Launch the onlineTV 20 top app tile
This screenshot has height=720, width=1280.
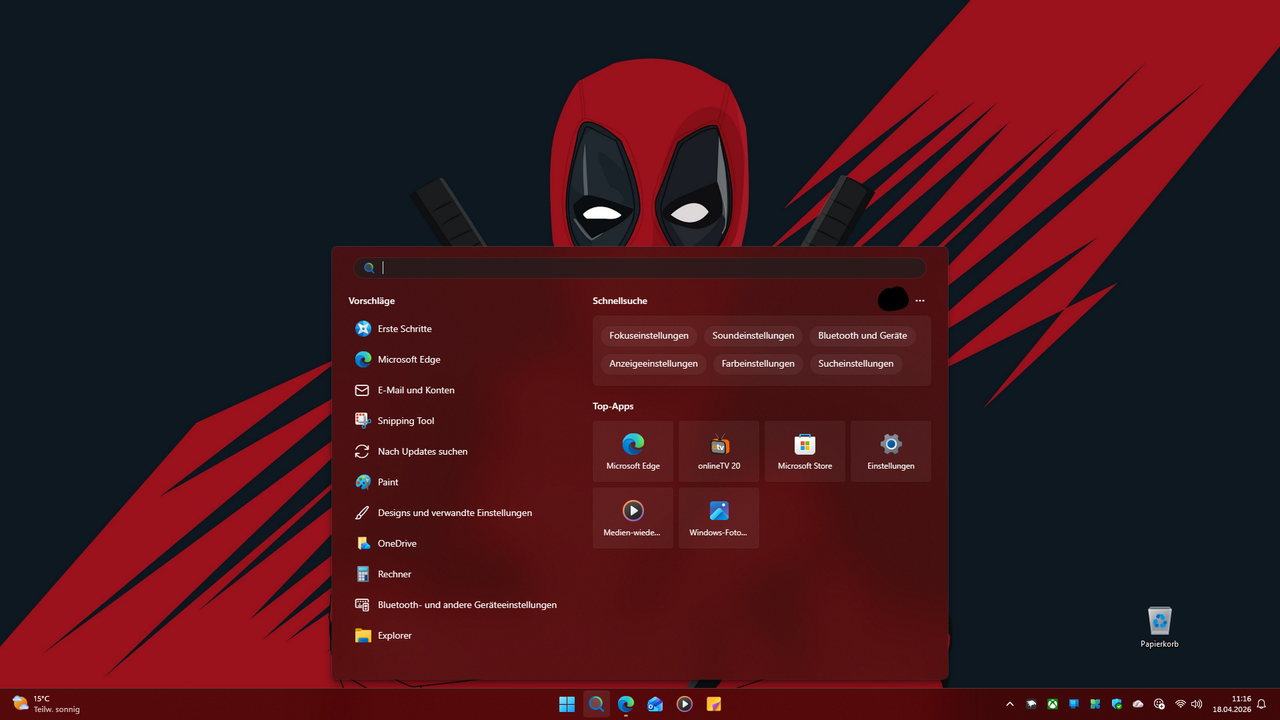coord(719,451)
